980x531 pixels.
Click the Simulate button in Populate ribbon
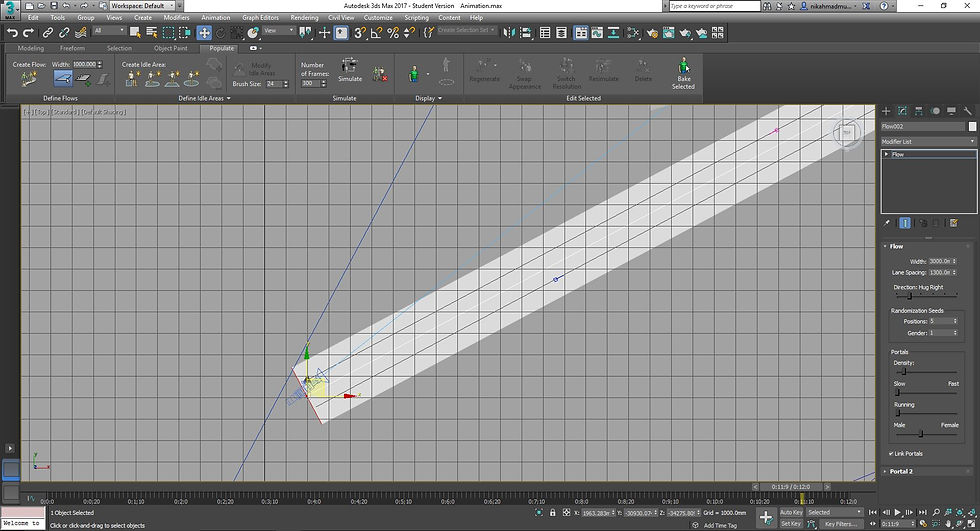350,69
